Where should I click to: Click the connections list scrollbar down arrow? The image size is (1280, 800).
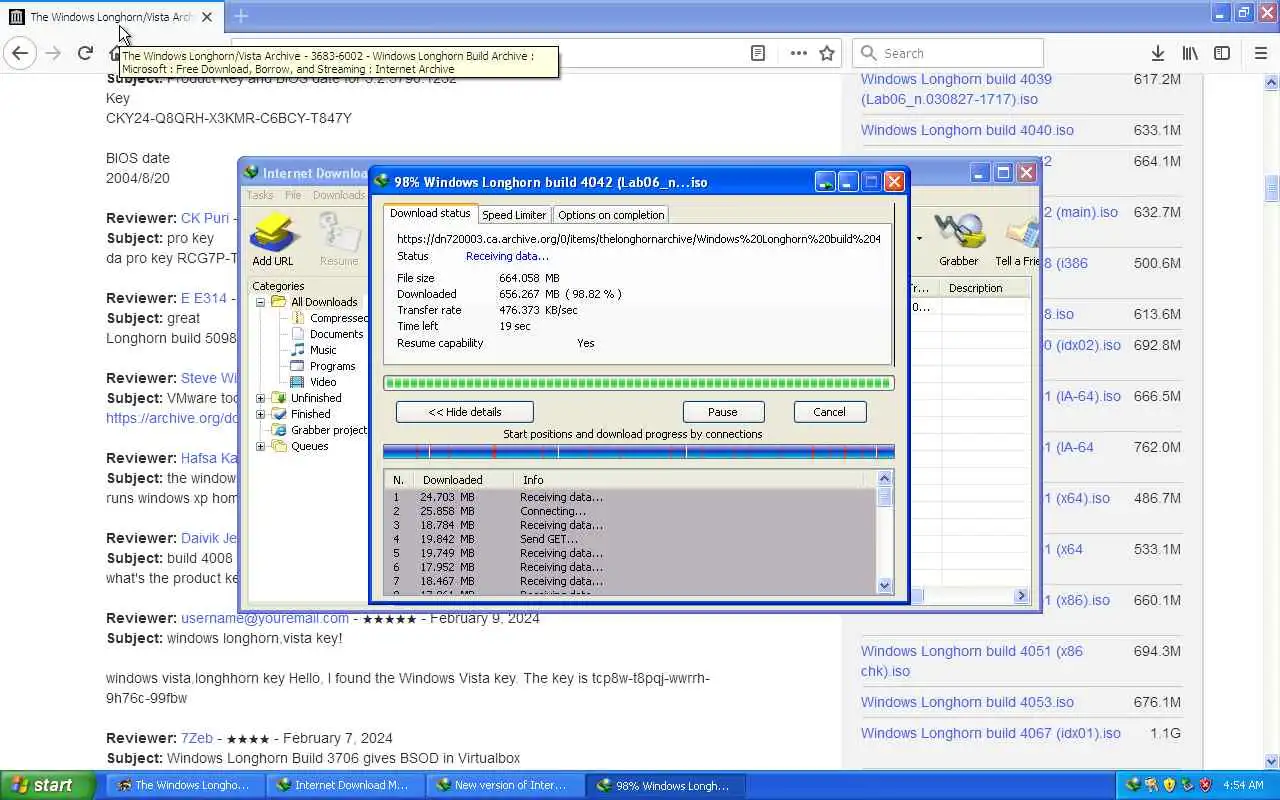[x=884, y=586]
